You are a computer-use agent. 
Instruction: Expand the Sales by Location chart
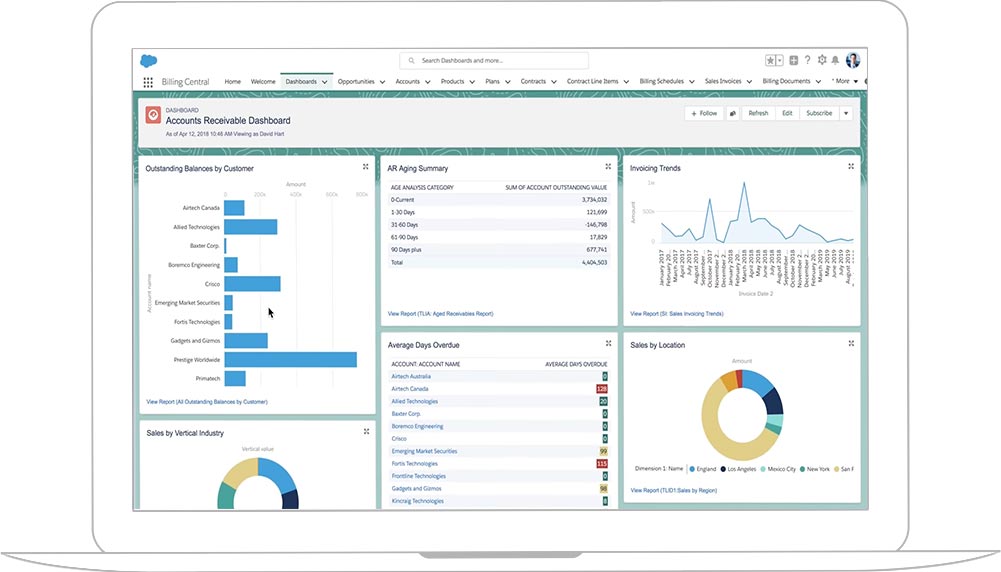point(851,343)
